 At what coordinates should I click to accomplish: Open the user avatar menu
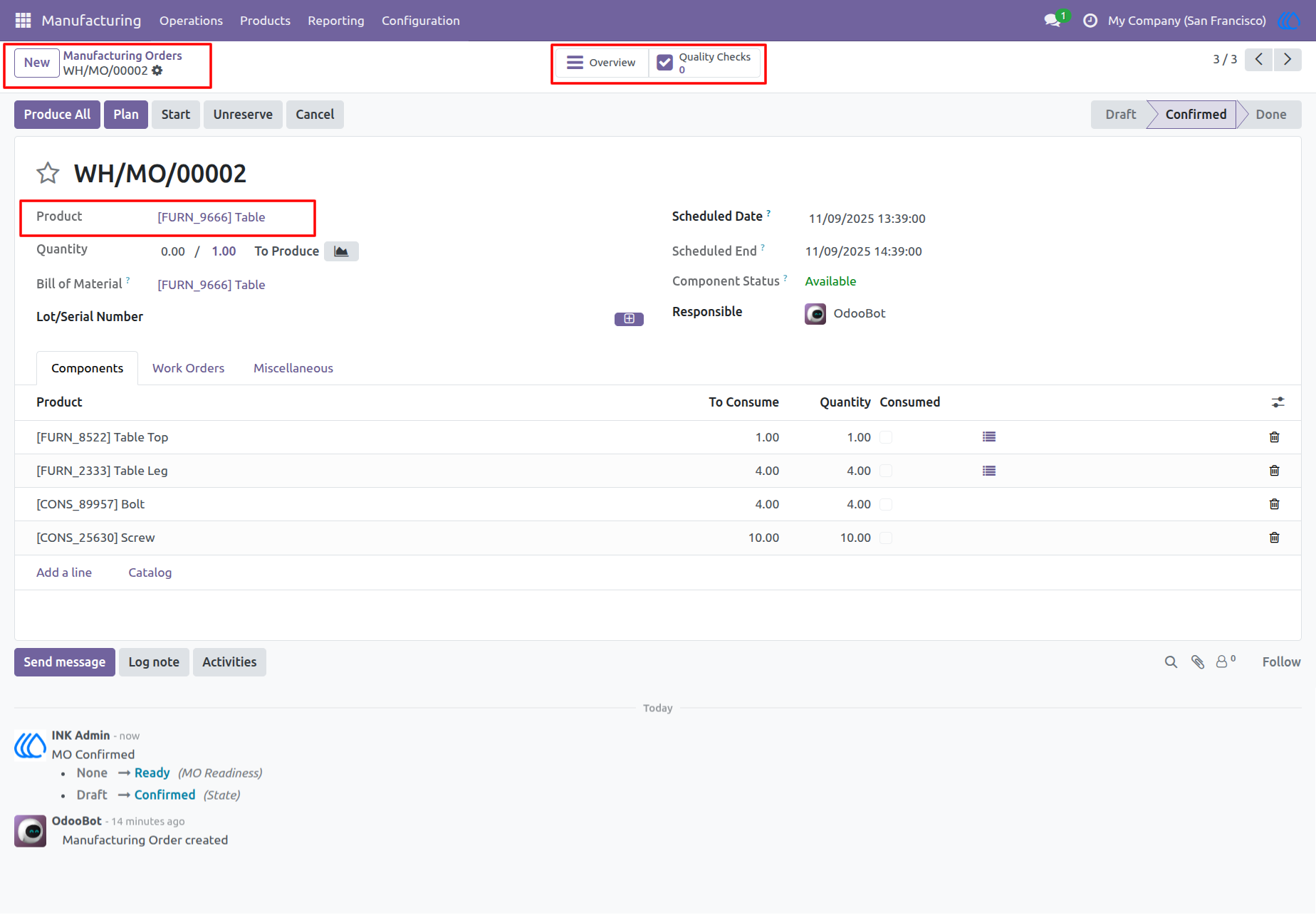pyautogui.click(x=1289, y=21)
